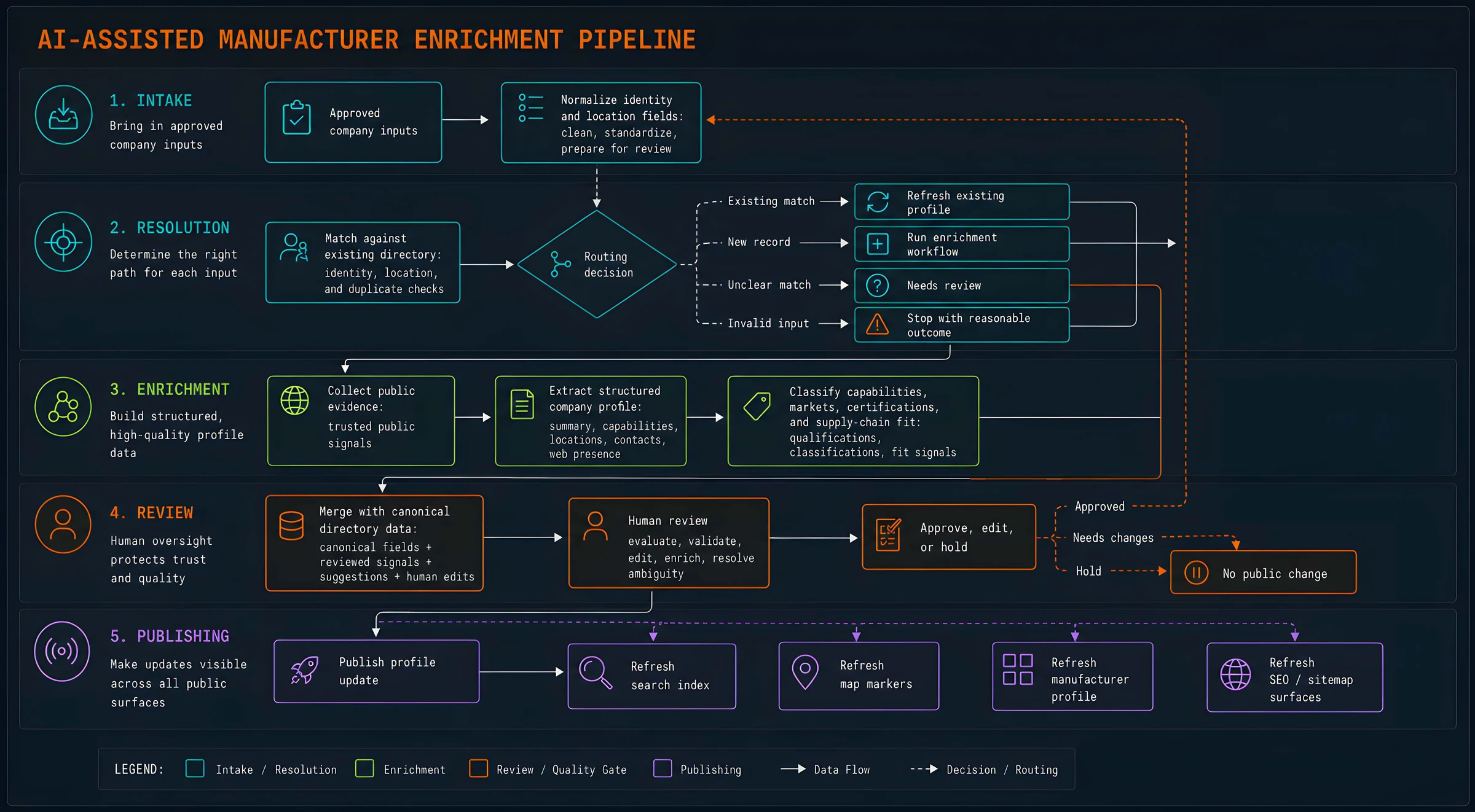The width and height of the screenshot is (1475, 812).
Task: Click the checklist pencil icon in Approve, edit, or hold
Action: (x=888, y=535)
